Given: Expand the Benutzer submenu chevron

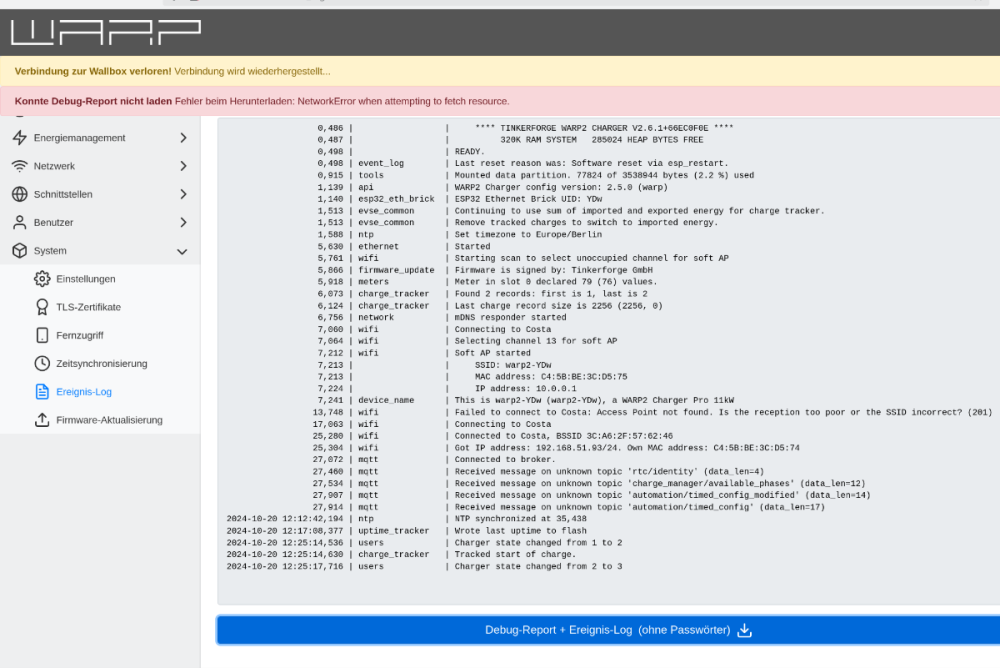Looking at the screenshot, I should [x=183, y=222].
